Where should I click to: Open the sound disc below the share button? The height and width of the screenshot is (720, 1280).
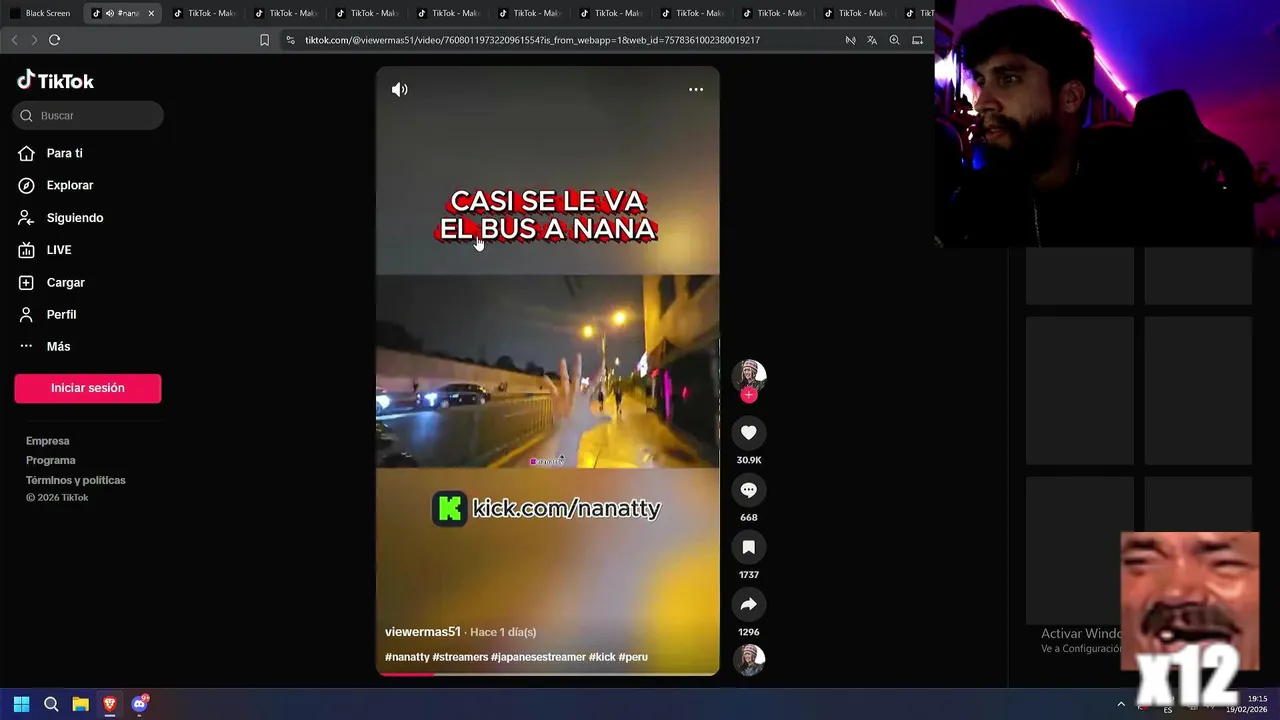tap(748, 660)
